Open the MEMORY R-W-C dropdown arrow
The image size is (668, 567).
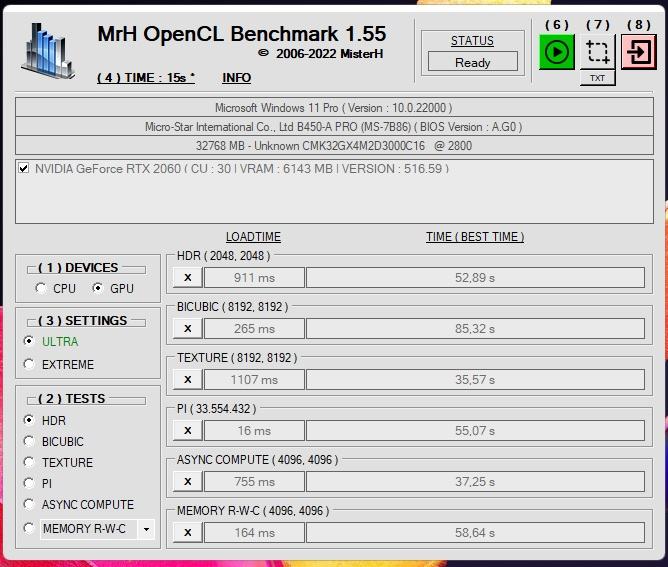point(146,529)
